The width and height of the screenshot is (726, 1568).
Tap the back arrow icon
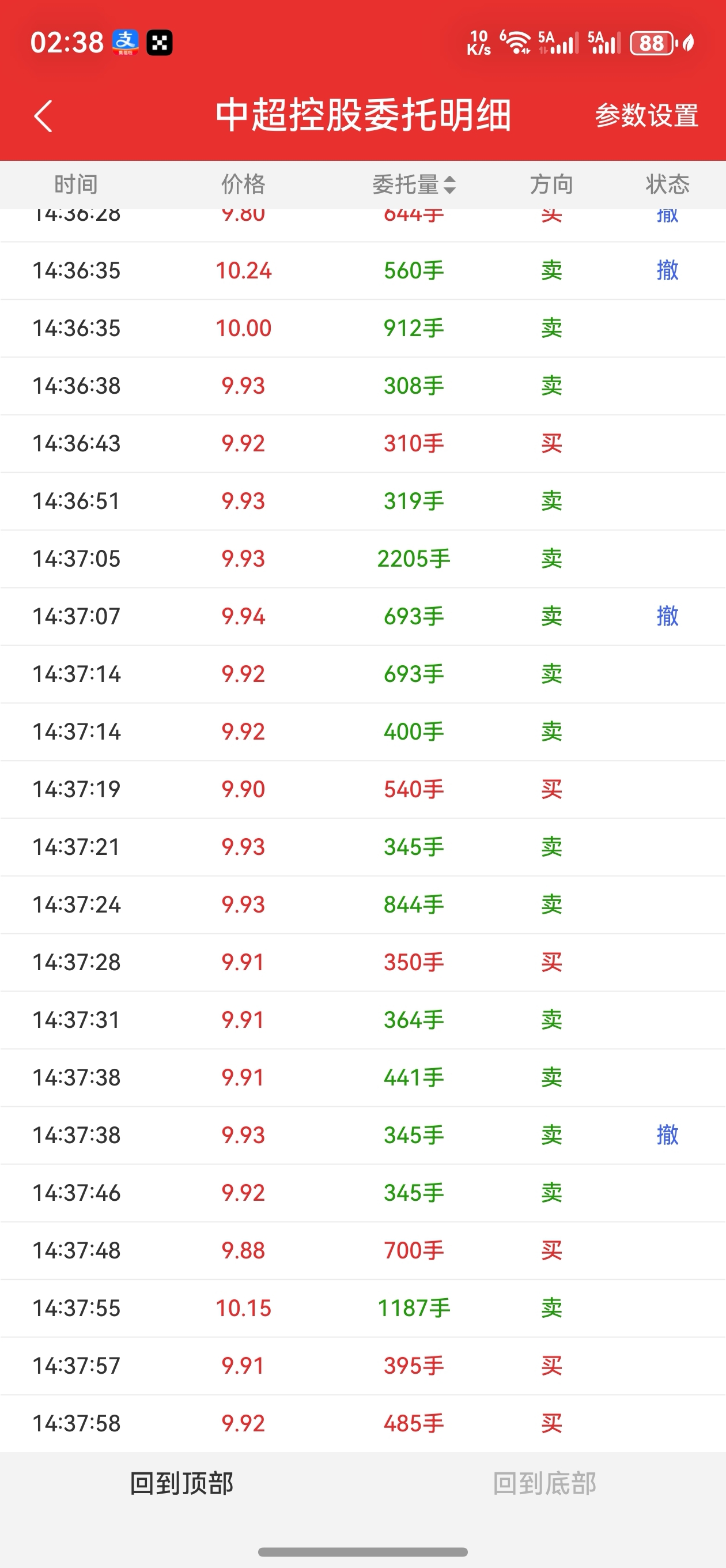[43, 116]
